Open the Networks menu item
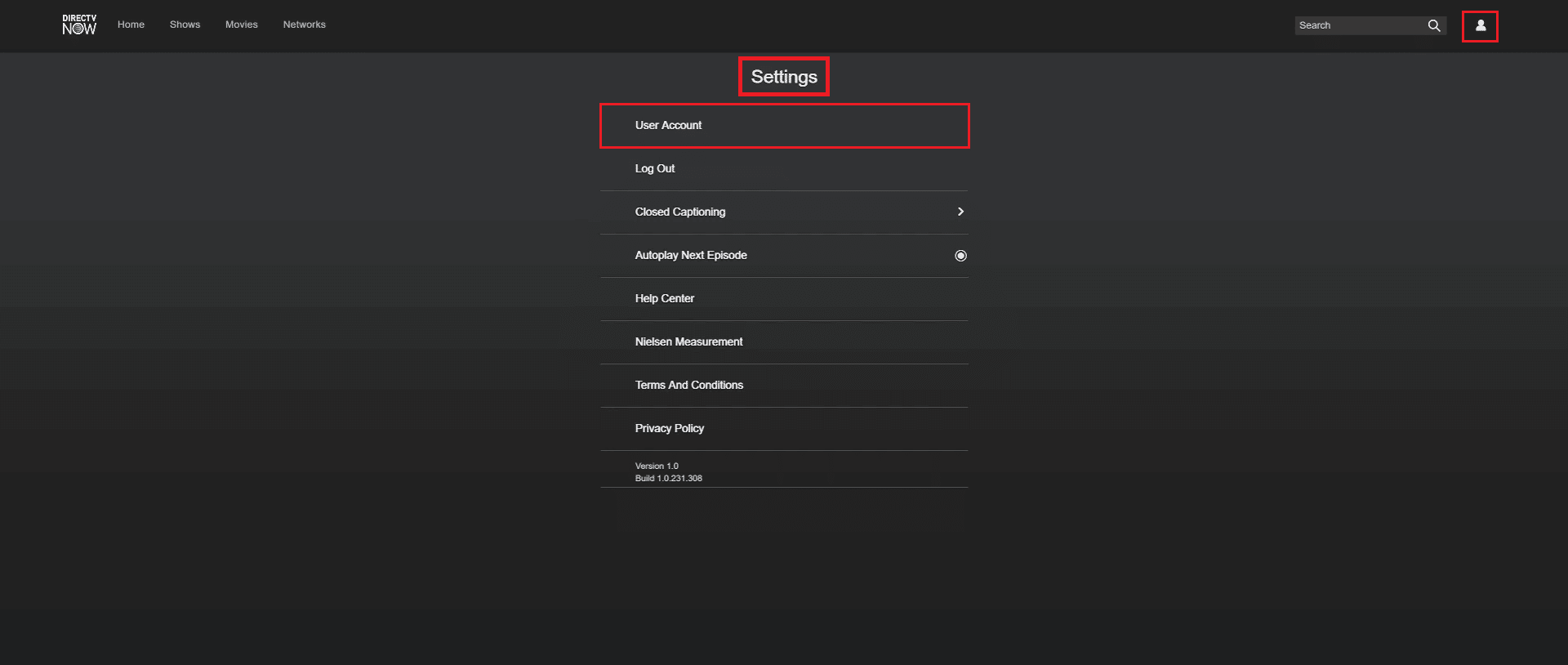1568x665 pixels. 304,25
